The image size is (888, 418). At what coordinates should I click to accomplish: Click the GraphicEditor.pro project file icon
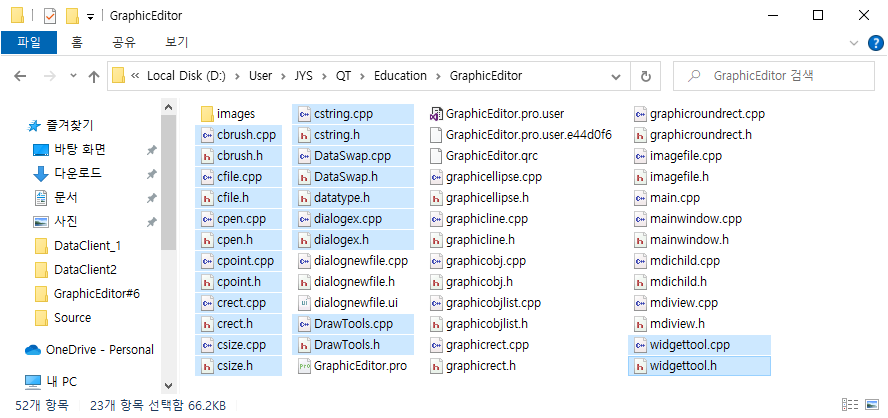coord(304,366)
